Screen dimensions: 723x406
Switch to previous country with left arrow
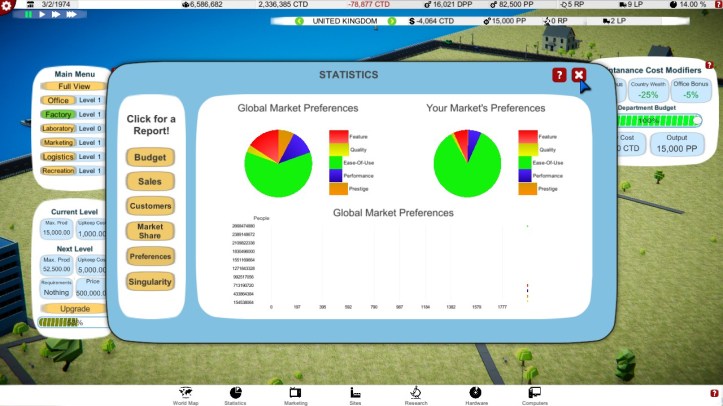300,21
